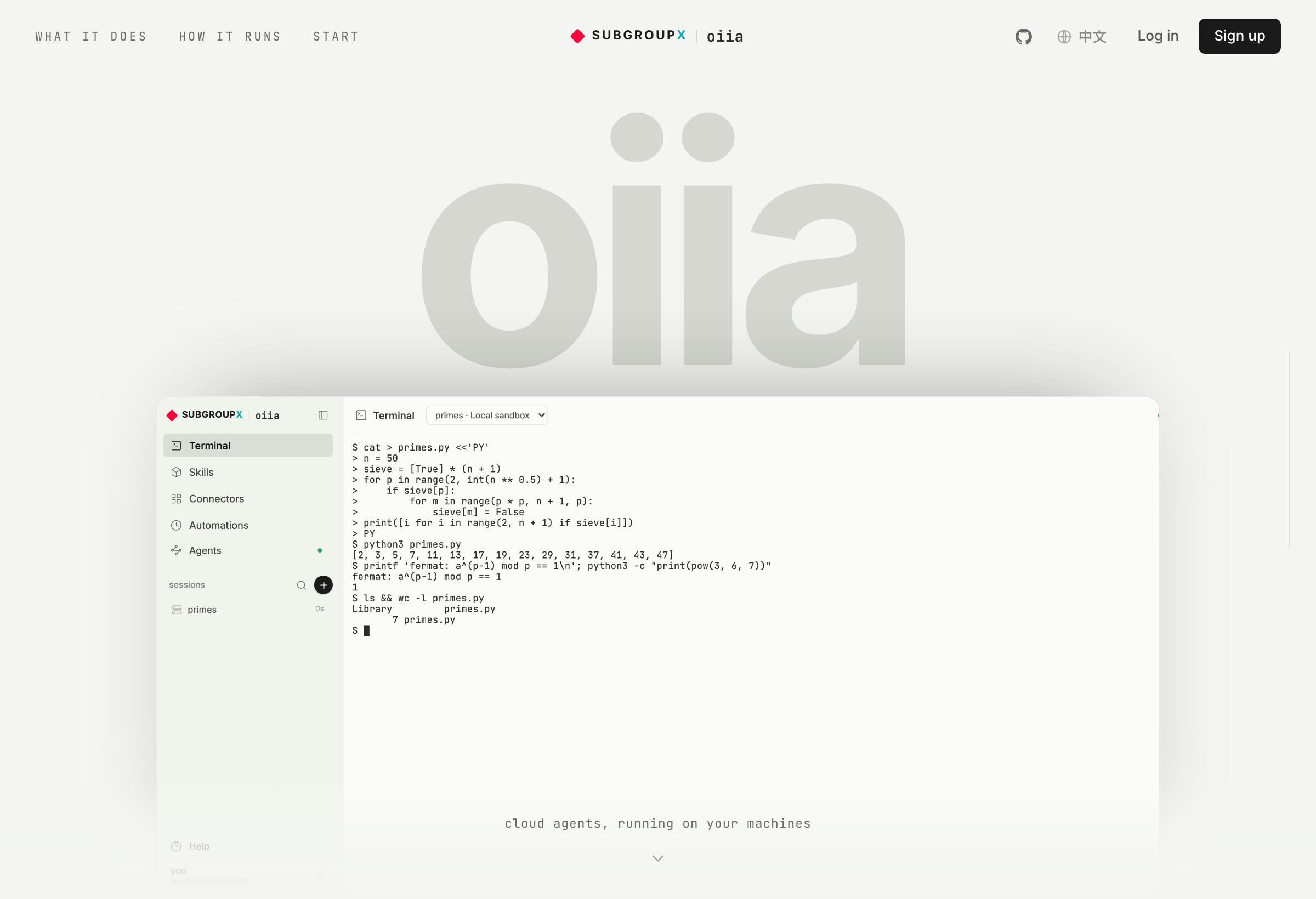Image resolution: width=1316 pixels, height=899 pixels.
Task: Open Automations in sidebar
Action: (247, 525)
